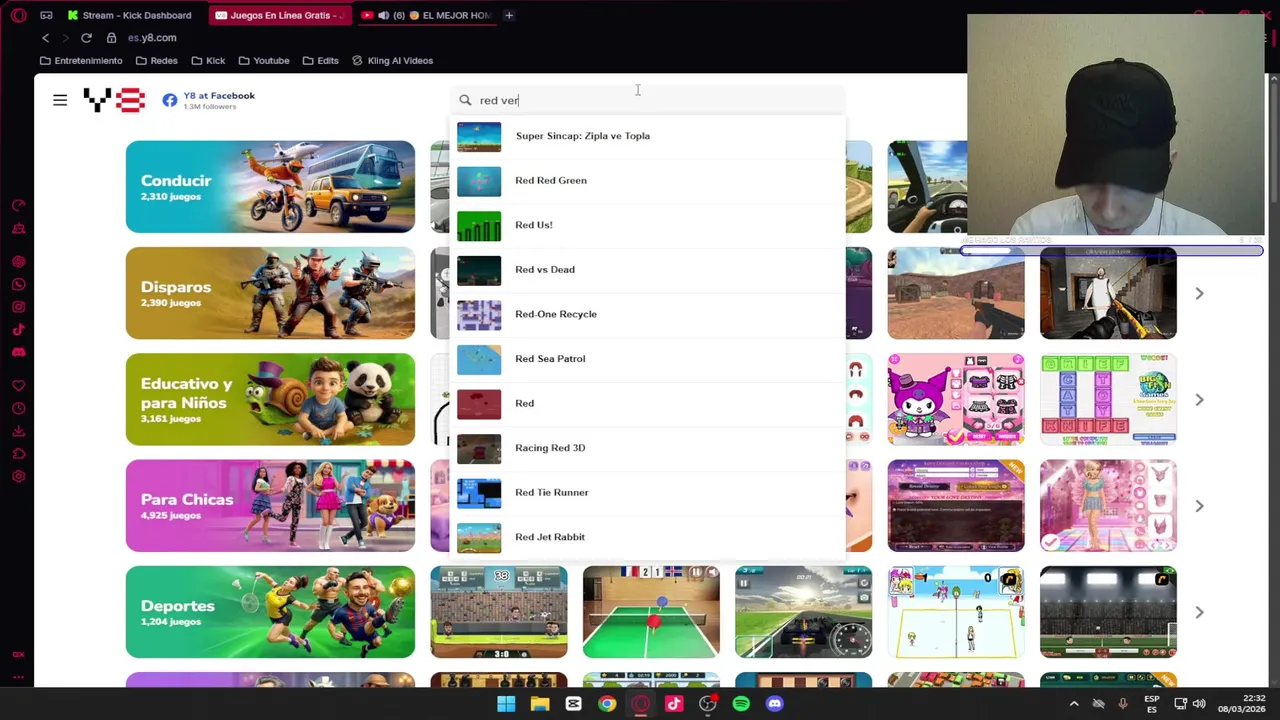Open the table tennis game thumbnail
The width and height of the screenshot is (1280, 720).
coord(651,612)
